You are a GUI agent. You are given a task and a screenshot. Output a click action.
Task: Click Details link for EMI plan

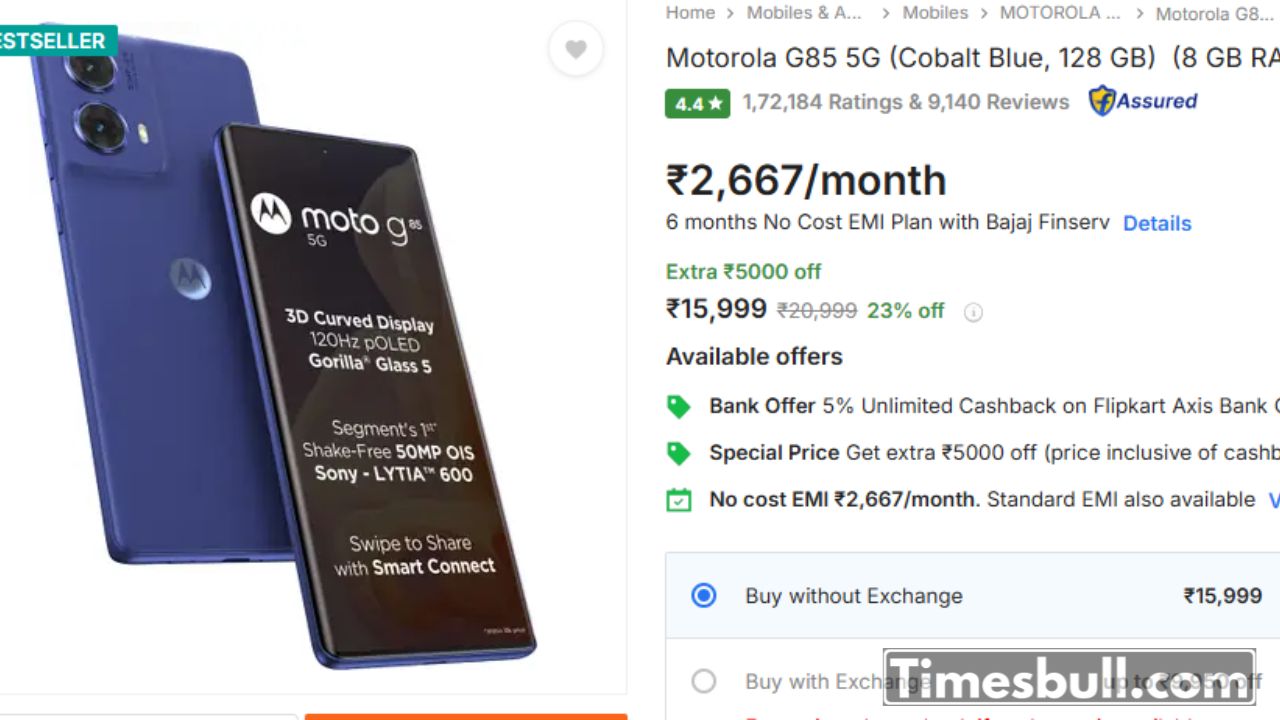[1157, 223]
